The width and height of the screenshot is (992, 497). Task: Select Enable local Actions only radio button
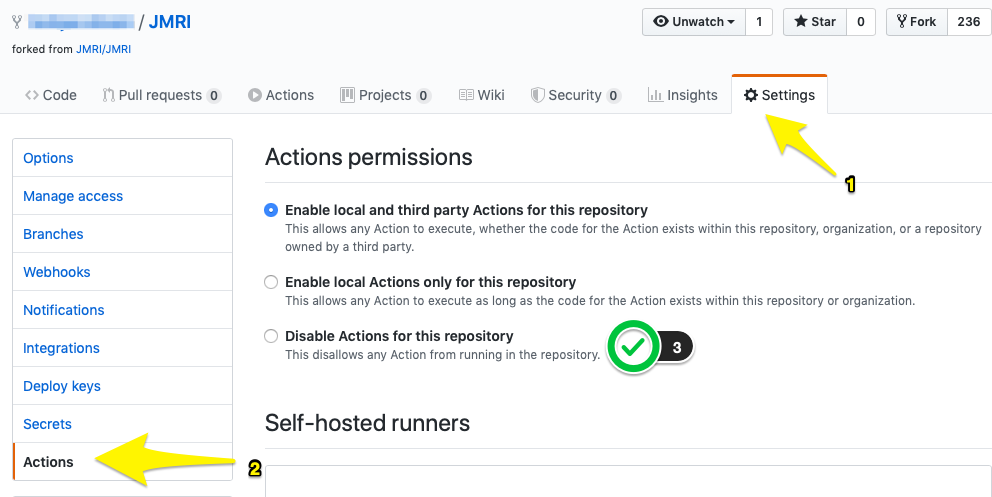pos(271,282)
